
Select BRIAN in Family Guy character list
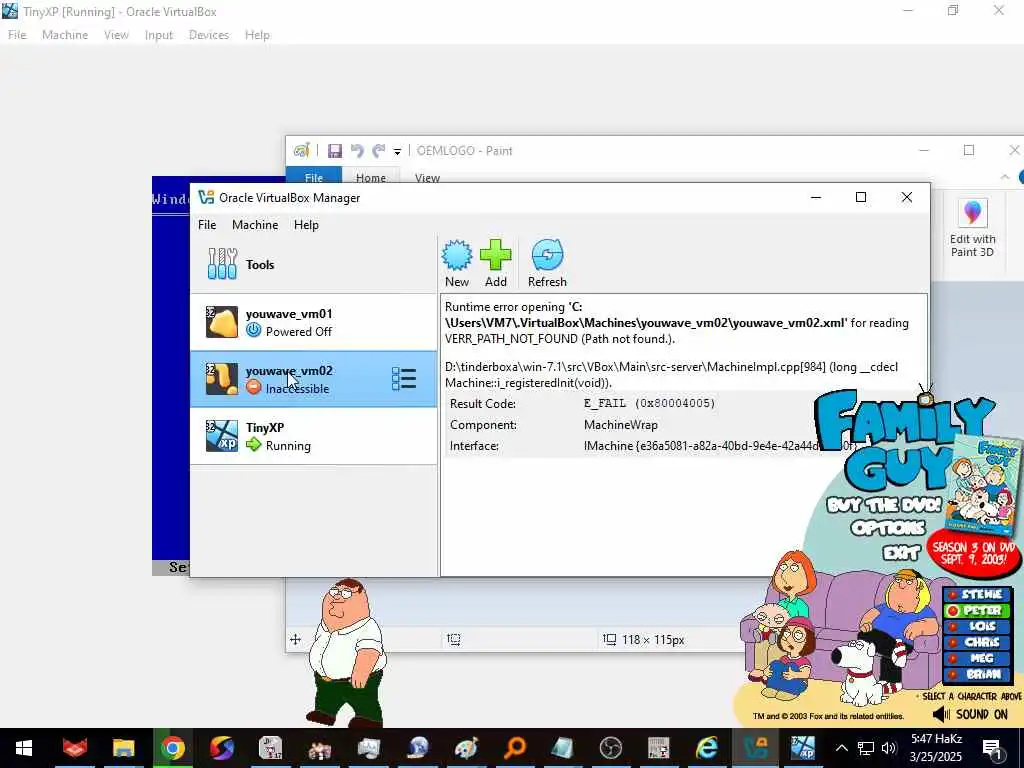point(977,674)
